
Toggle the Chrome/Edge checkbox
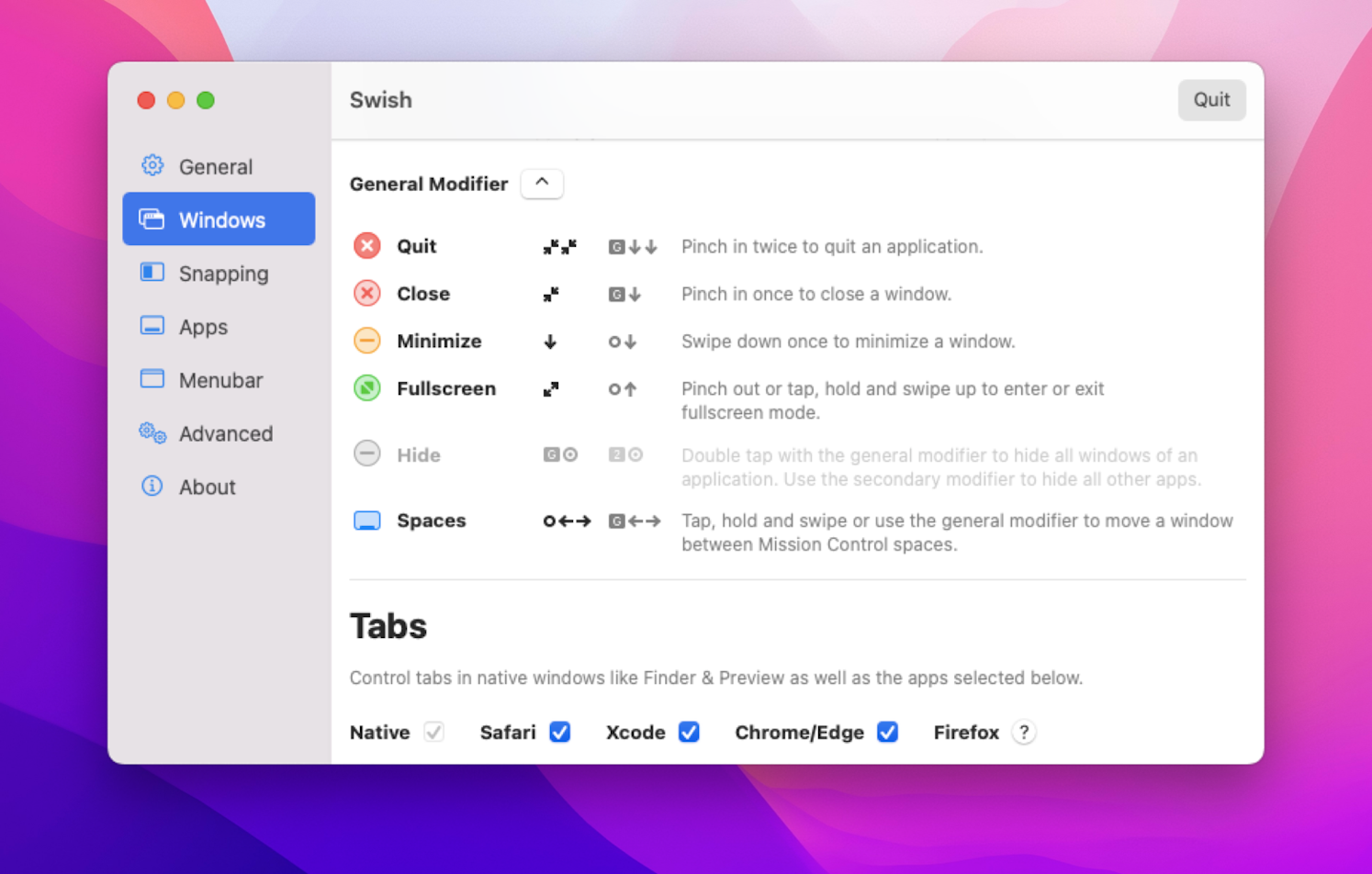(x=887, y=732)
